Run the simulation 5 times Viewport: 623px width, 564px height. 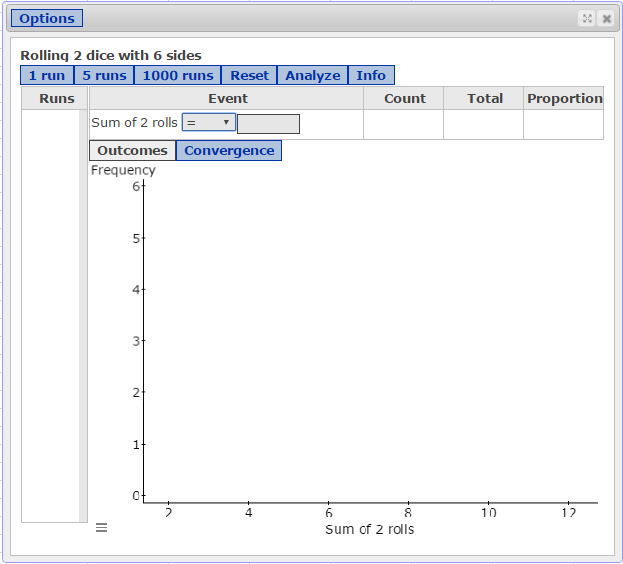click(104, 75)
